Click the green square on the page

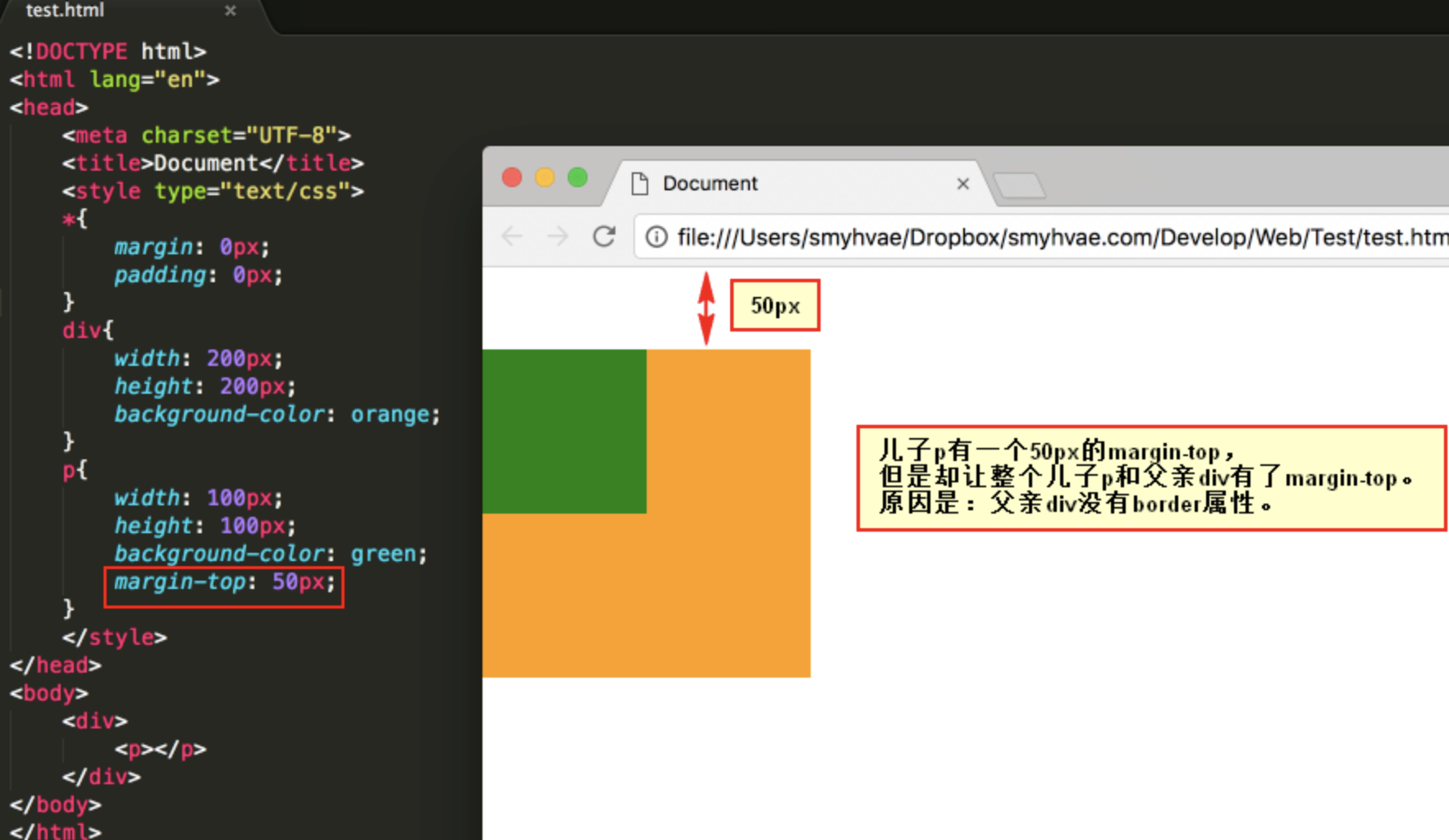pos(565,431)
